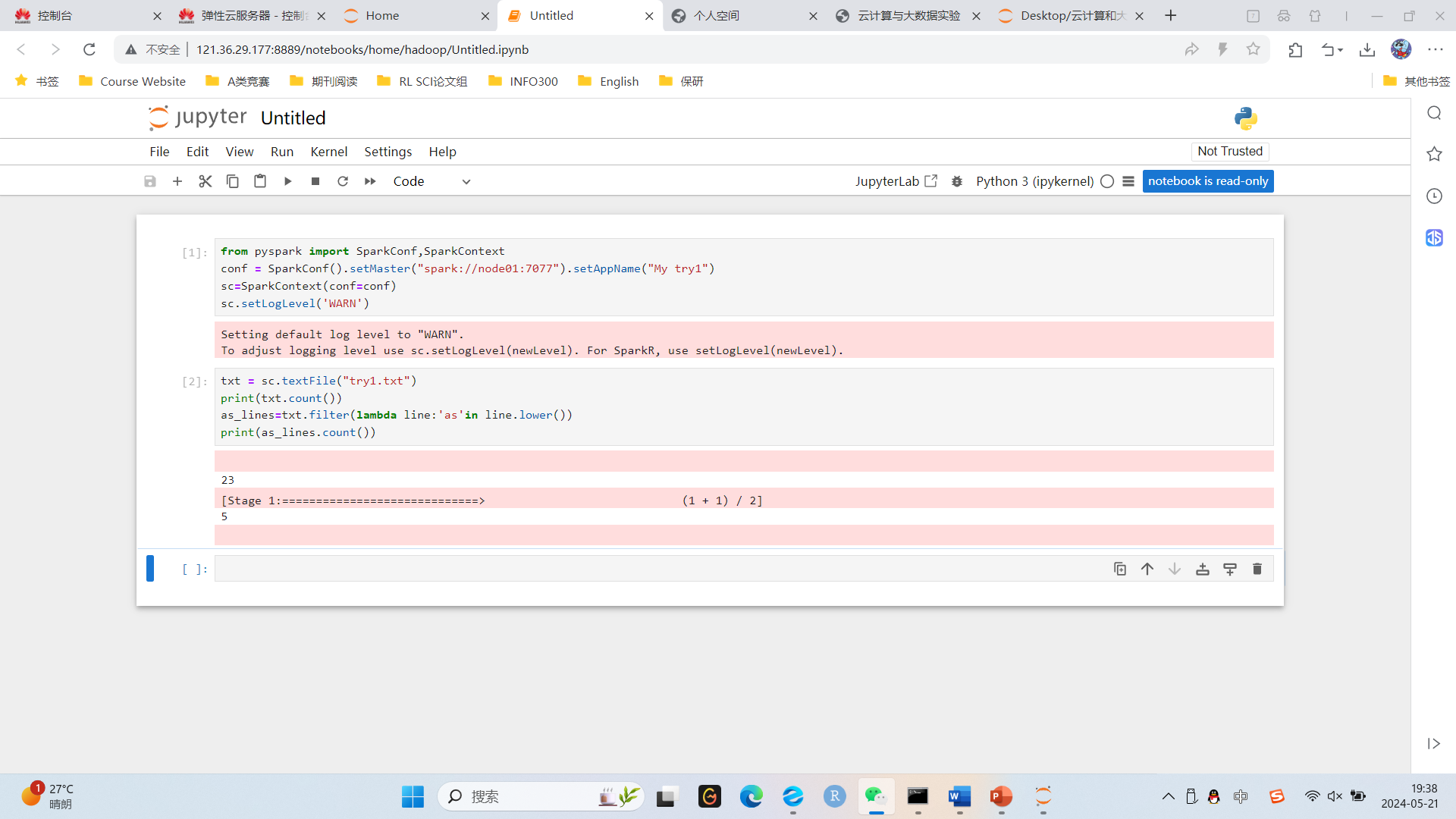Switch to the Home browser tab
Screen dimensions: 1456x819
click(x=416, y=15)
